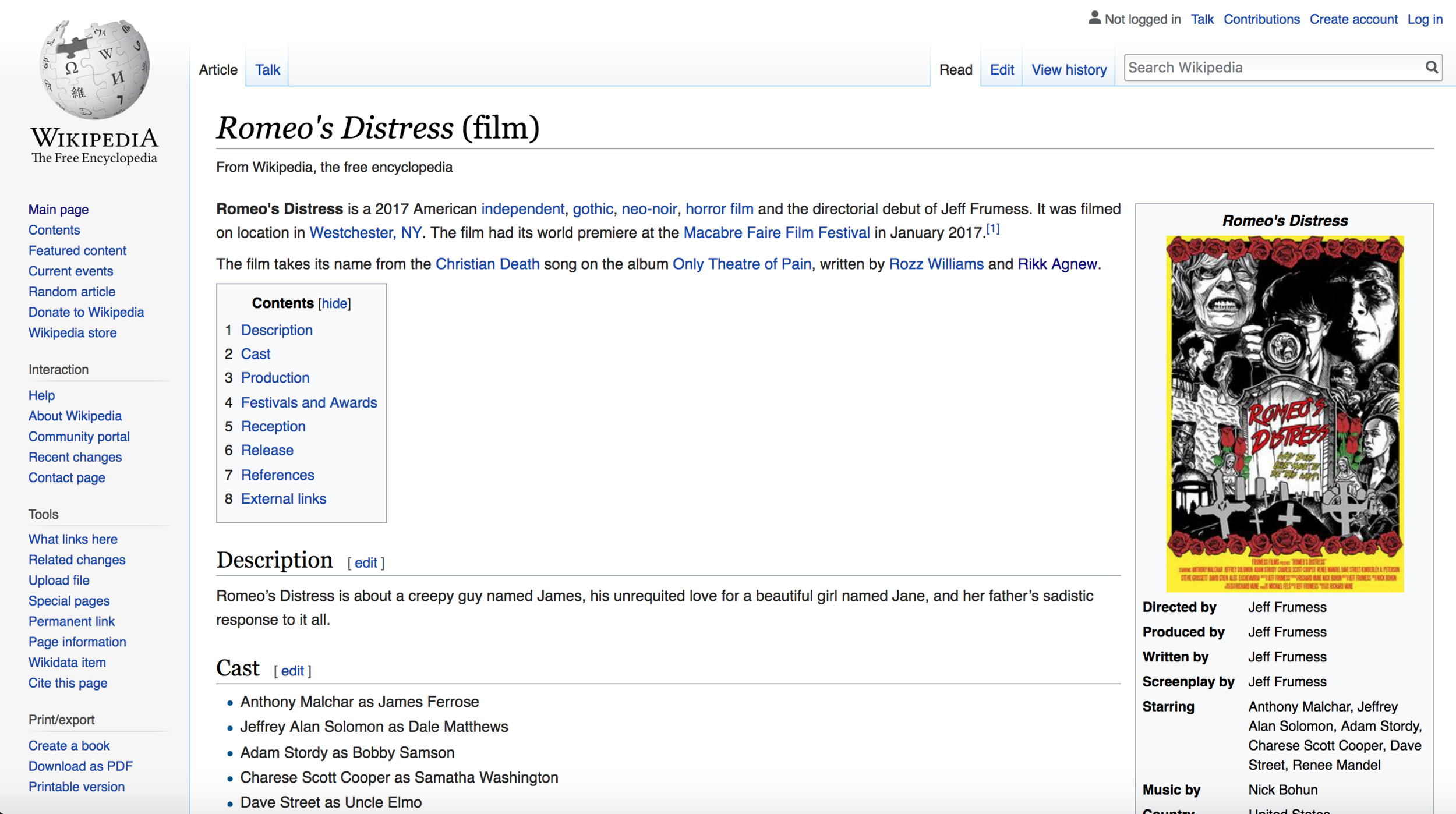Open the View history tab
Screen dimensions: 1456x814
click(1069, 70)
